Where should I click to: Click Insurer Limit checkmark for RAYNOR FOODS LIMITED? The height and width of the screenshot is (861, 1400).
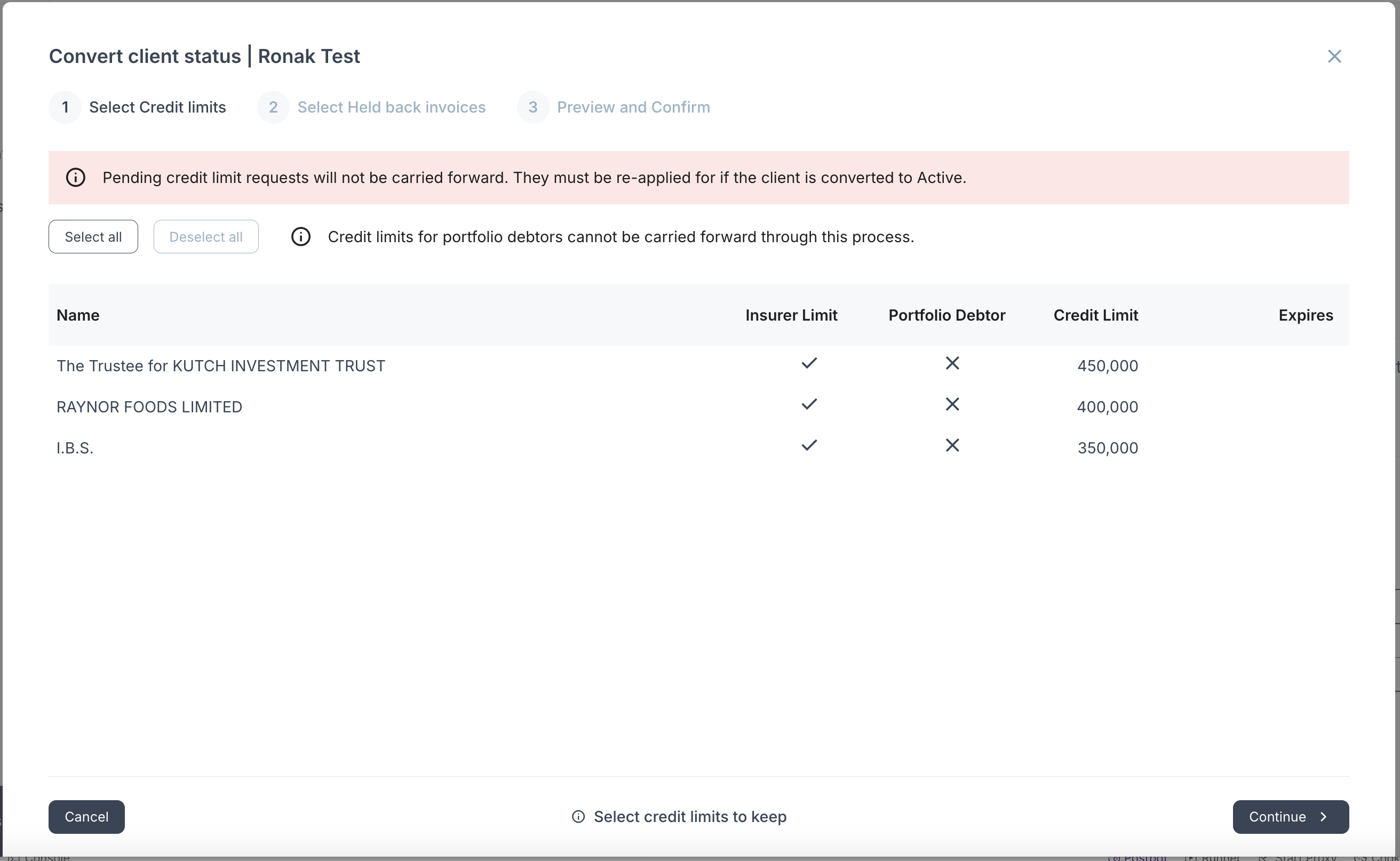(x=809, y=404)
